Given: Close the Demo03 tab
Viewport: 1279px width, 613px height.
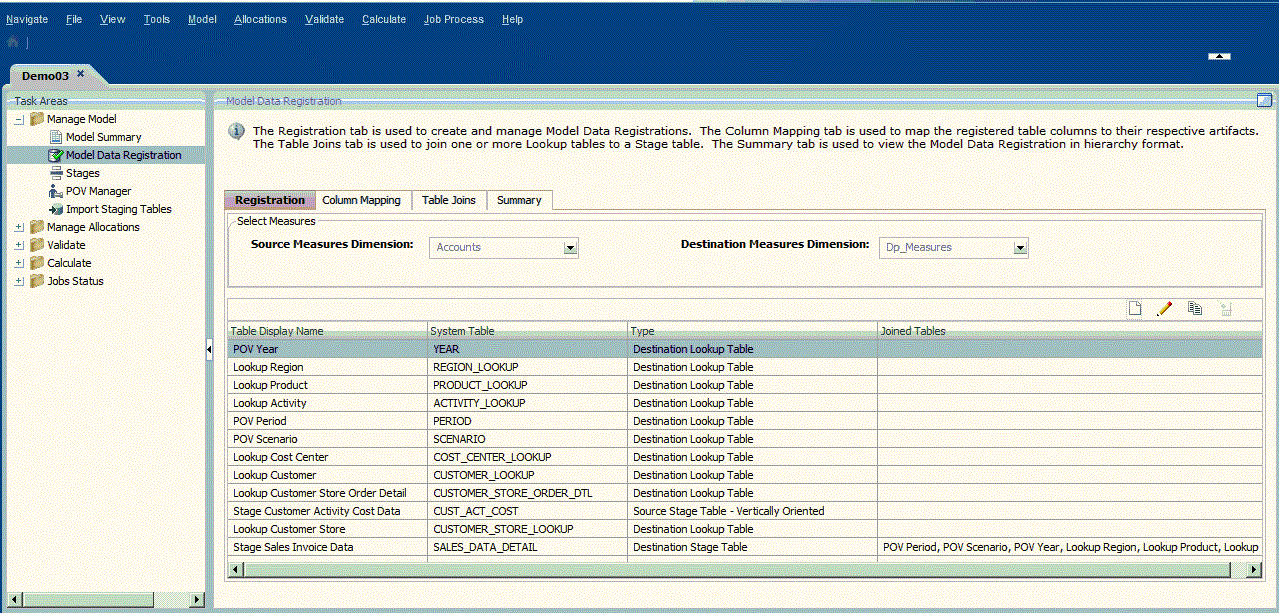Looking at the screenshot, I should [81, 73].
